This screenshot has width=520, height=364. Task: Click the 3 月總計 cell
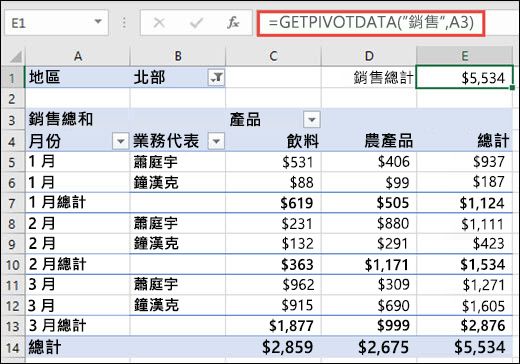click(78, 326)
